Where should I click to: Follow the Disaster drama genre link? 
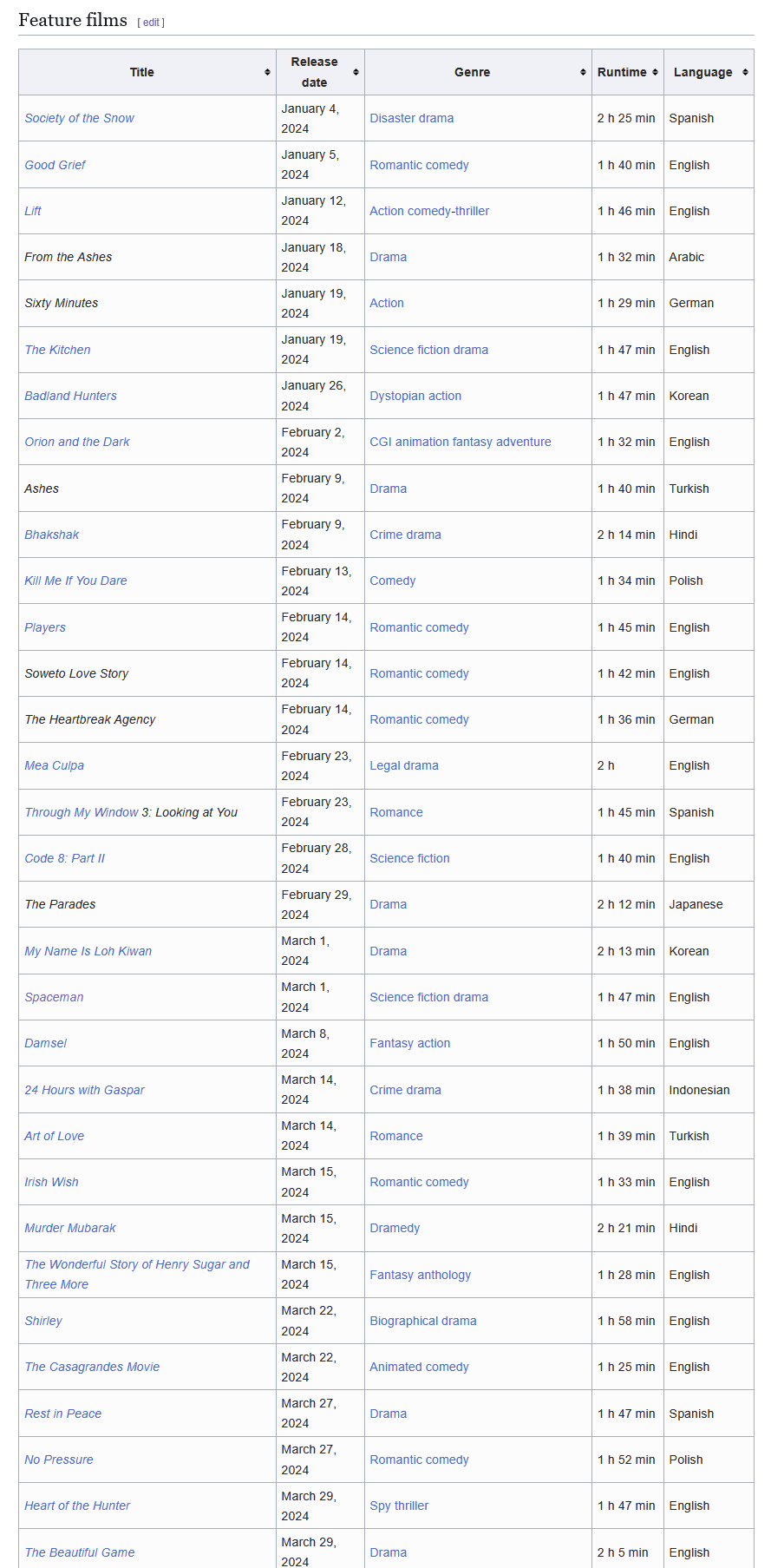[411, 119]
